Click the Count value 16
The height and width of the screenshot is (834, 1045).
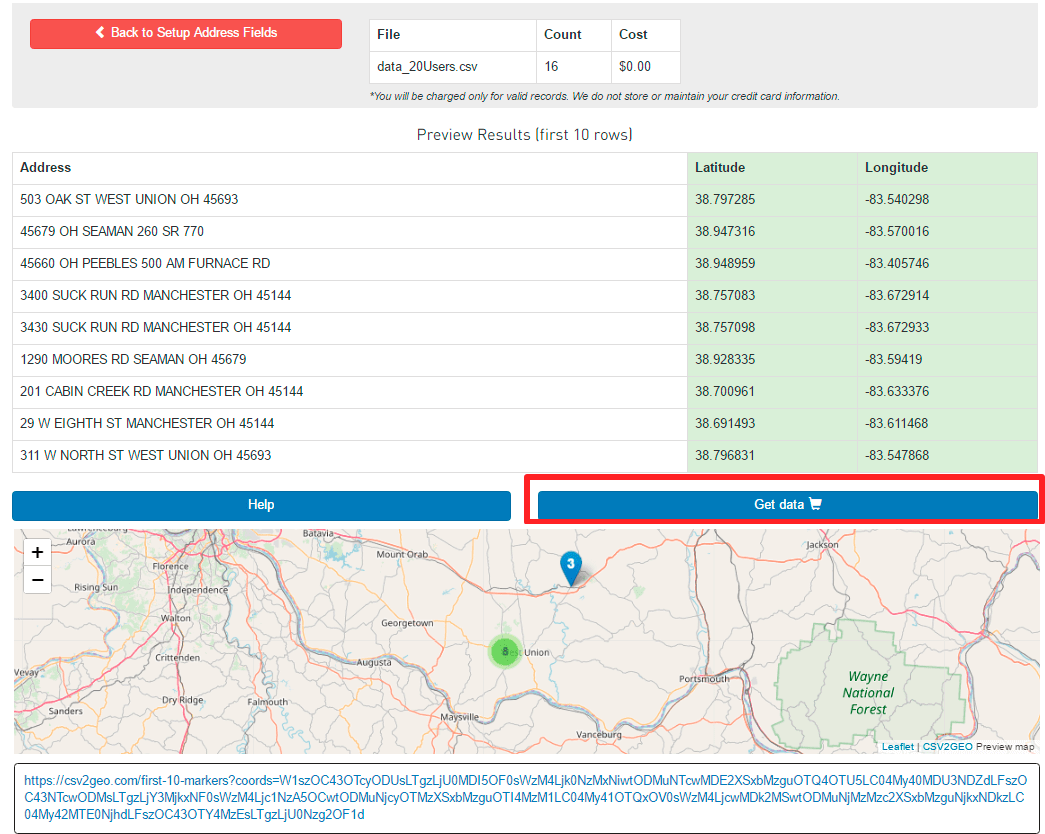574,67
